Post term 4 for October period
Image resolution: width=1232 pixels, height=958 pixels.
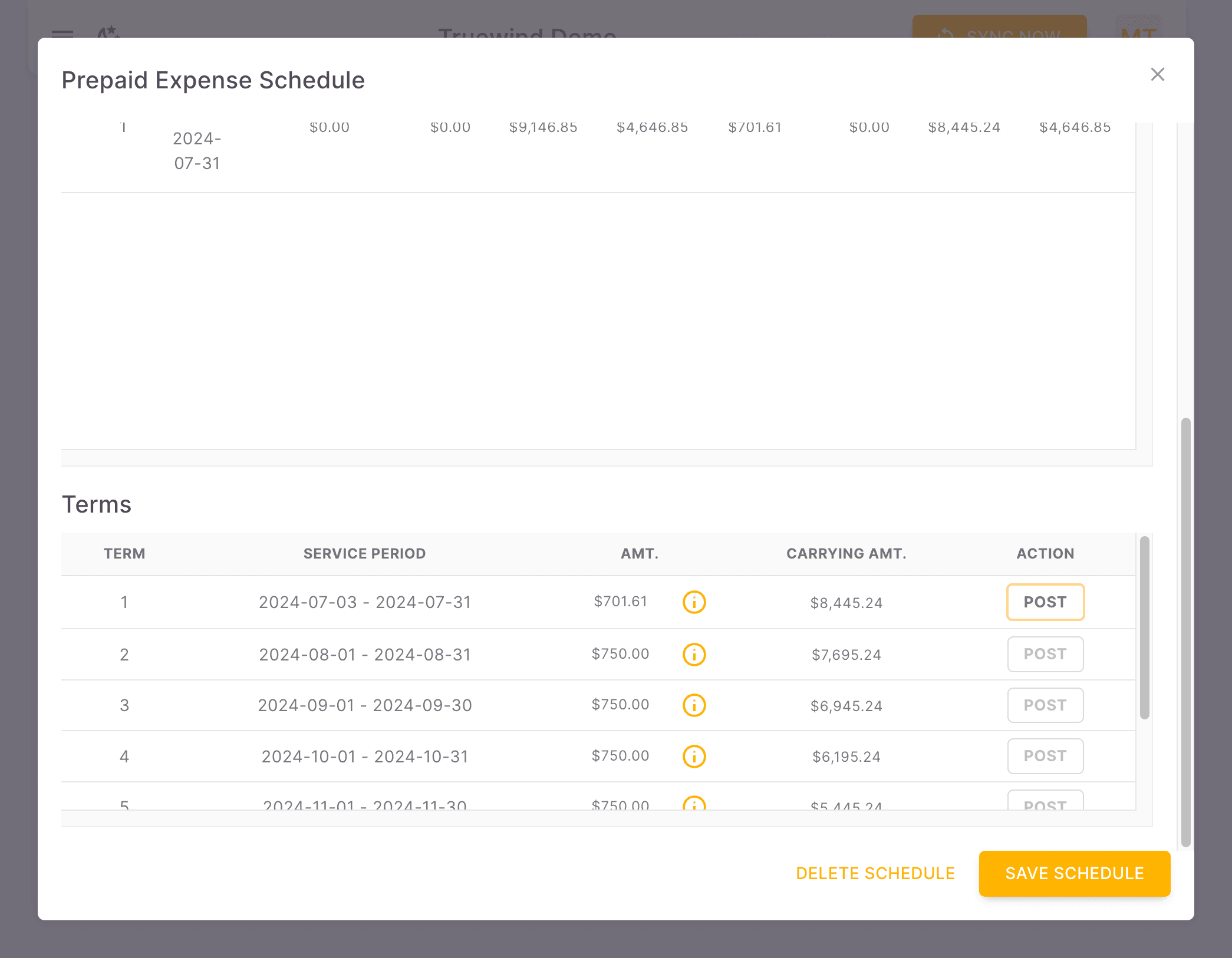[1045, 756]
